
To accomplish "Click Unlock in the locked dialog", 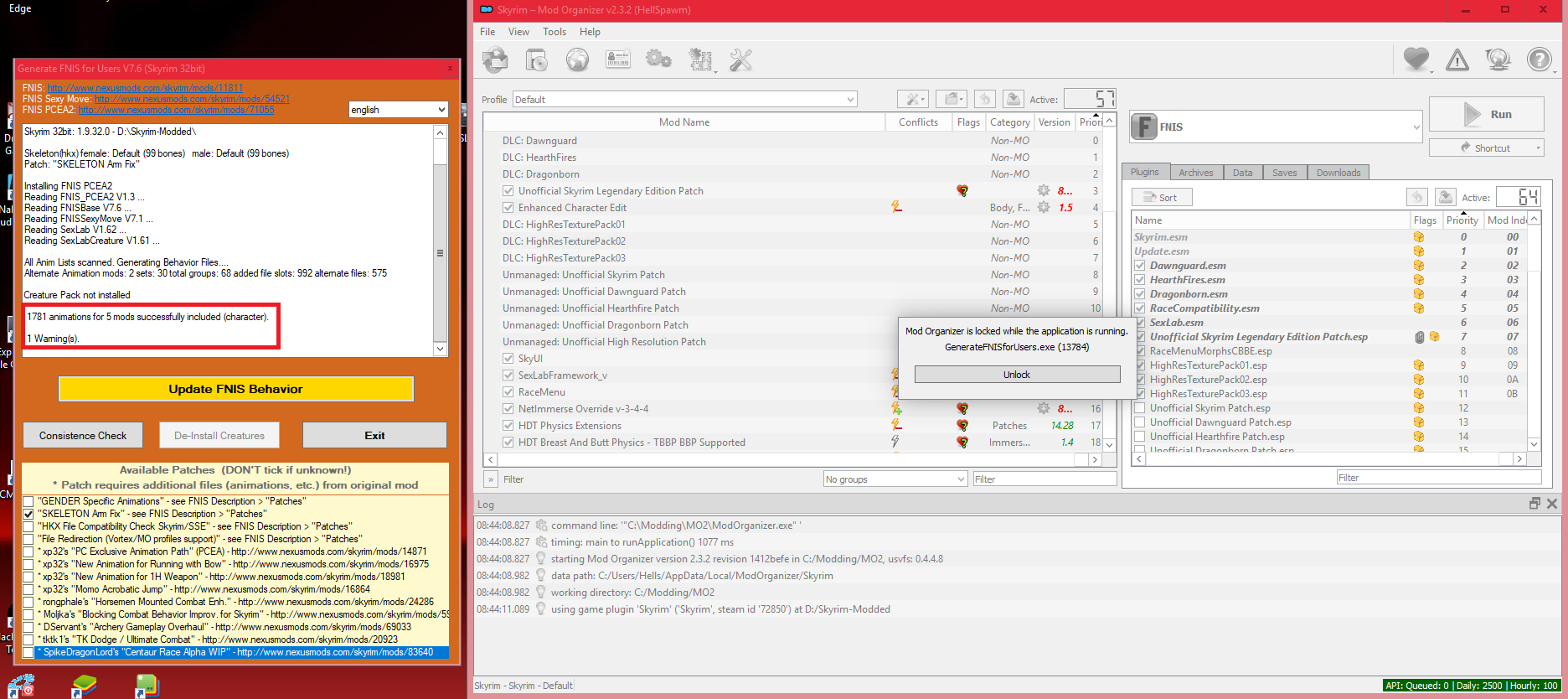I will [x=1017, y=375].
